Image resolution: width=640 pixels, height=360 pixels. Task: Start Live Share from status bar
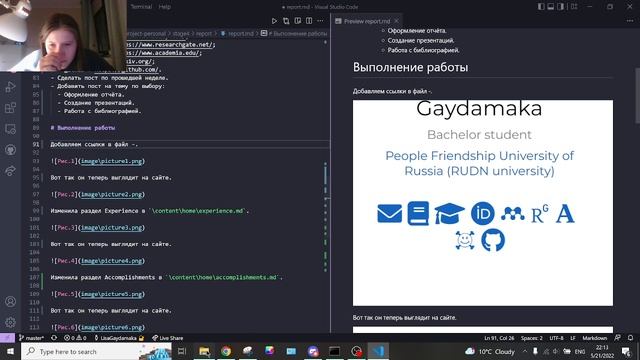click(x=167, y=338)
